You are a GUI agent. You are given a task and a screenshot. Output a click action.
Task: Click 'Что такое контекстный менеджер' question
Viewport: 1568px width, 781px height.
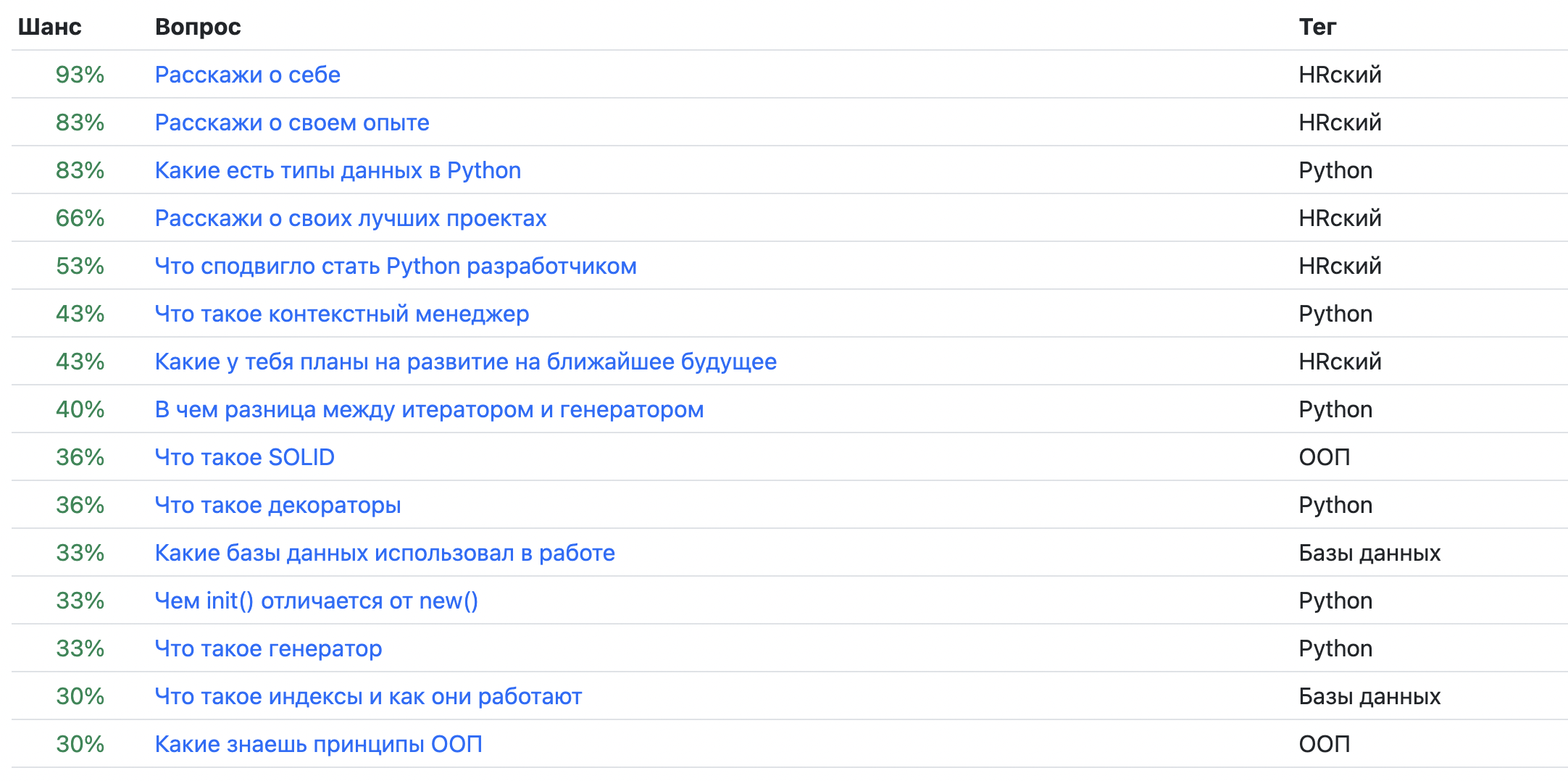click(x=342, y=314)
